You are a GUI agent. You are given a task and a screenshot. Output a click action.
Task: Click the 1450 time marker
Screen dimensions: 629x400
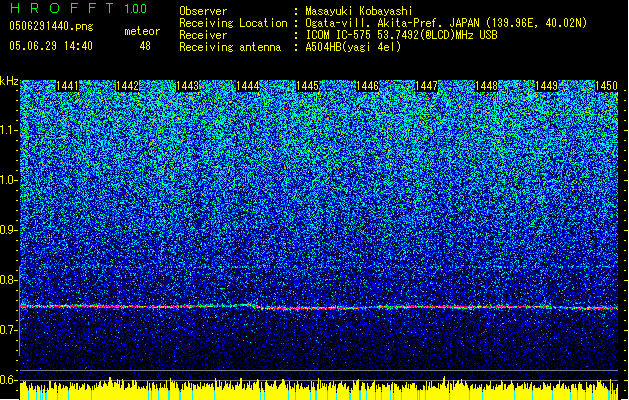606,87
